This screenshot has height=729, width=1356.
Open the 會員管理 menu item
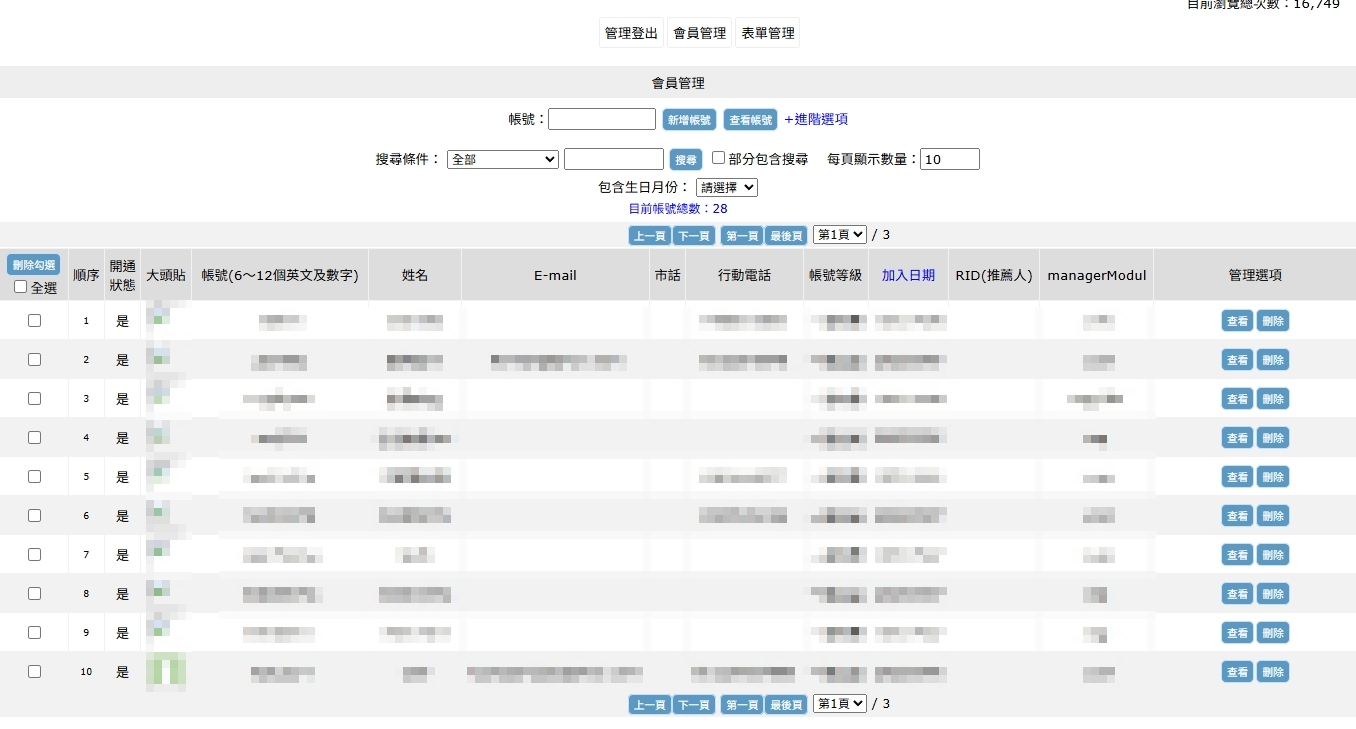coord(700,33)
